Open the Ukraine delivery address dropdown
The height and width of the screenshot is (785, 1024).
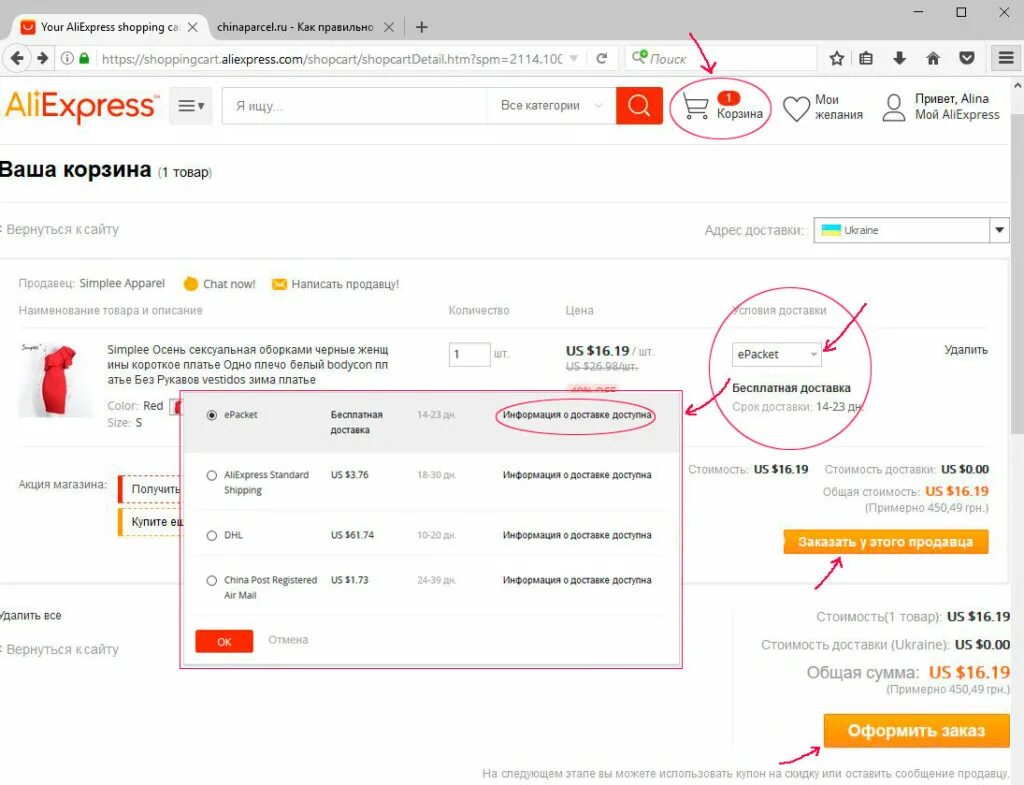pyautogui.click(x=912, y=230)
